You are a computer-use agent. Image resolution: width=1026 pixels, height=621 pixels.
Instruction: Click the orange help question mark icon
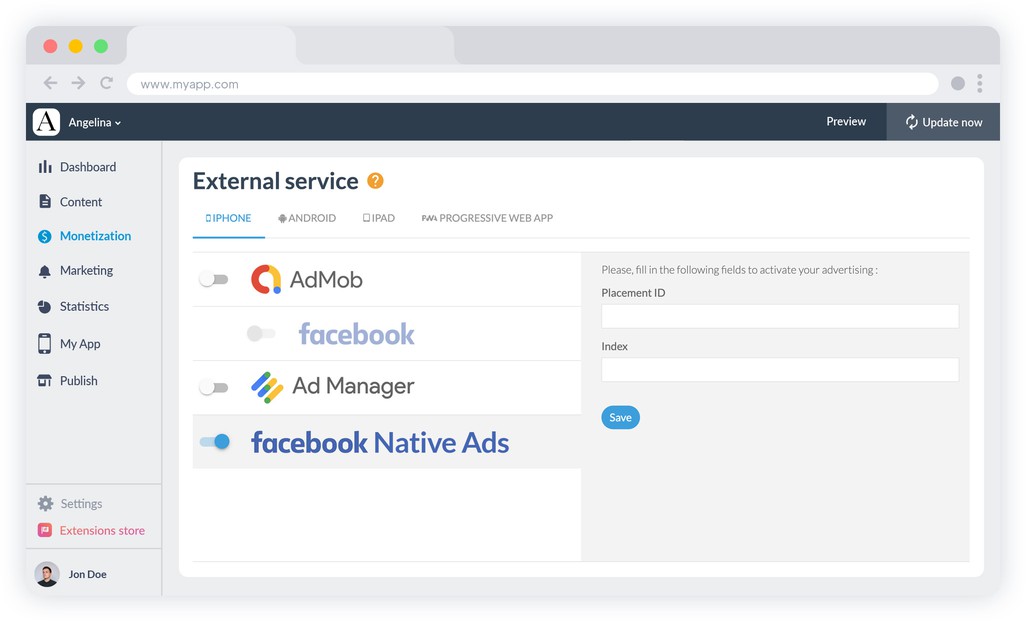coord(375,181)
